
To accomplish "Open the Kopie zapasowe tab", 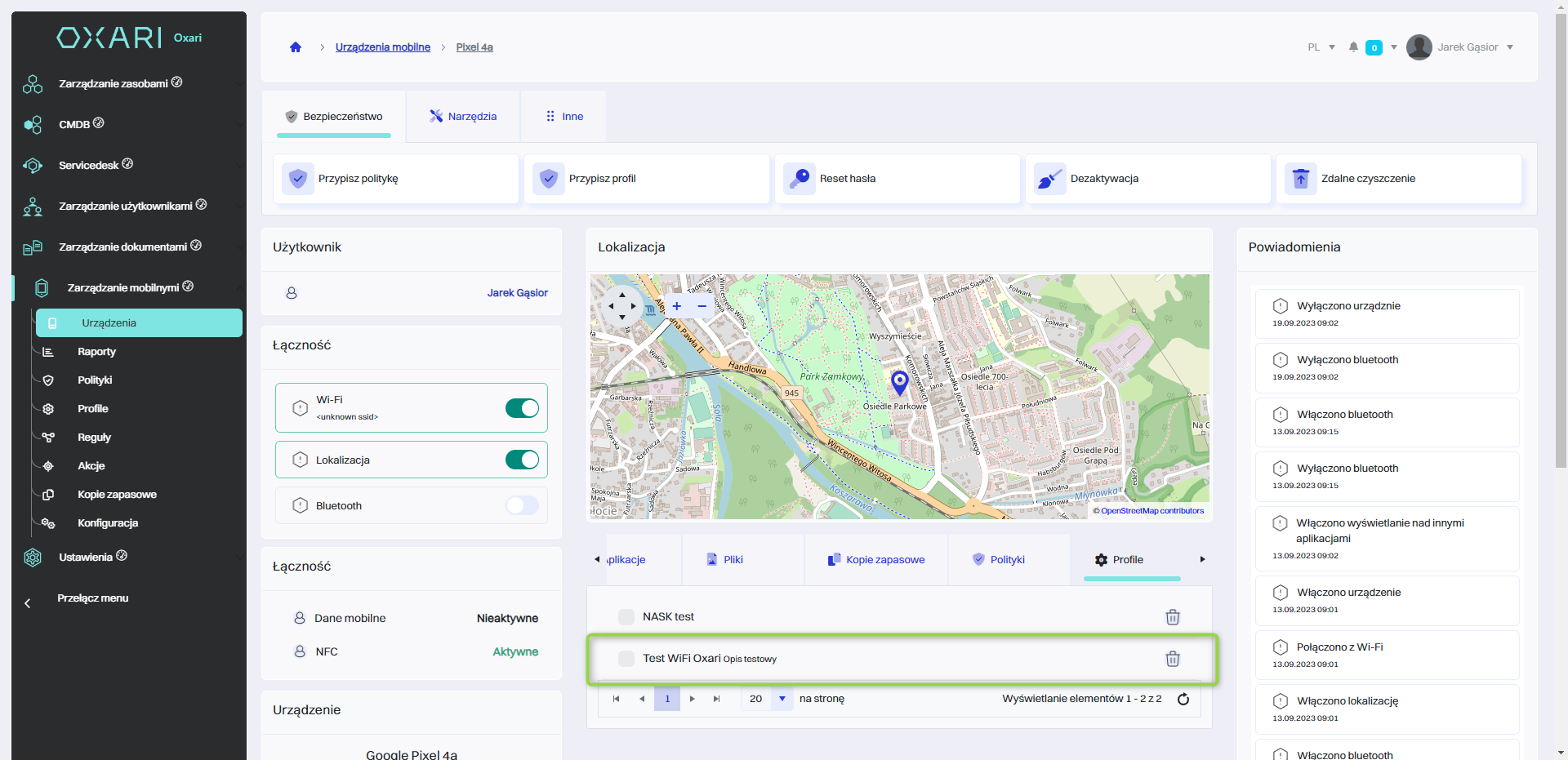I will (x=876, y=560).
